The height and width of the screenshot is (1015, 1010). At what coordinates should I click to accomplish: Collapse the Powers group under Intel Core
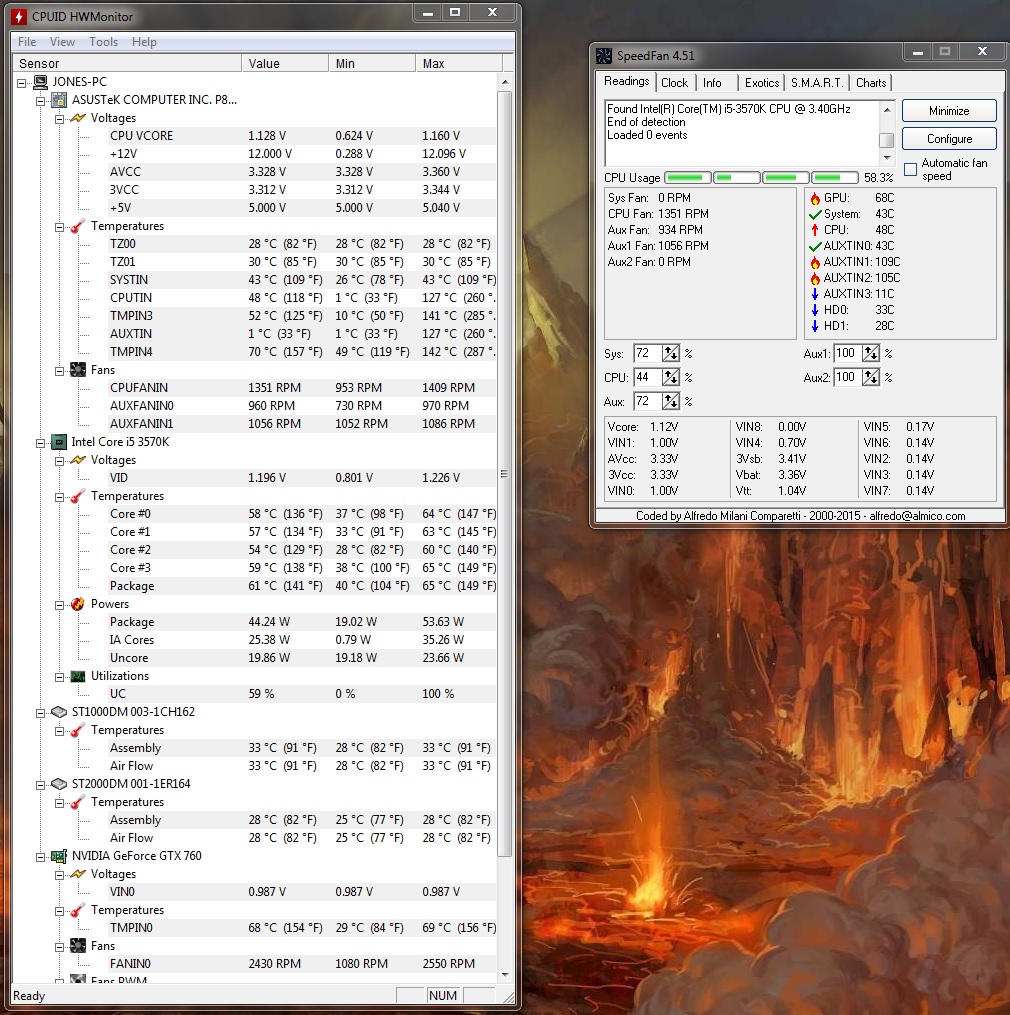[60, 605]
